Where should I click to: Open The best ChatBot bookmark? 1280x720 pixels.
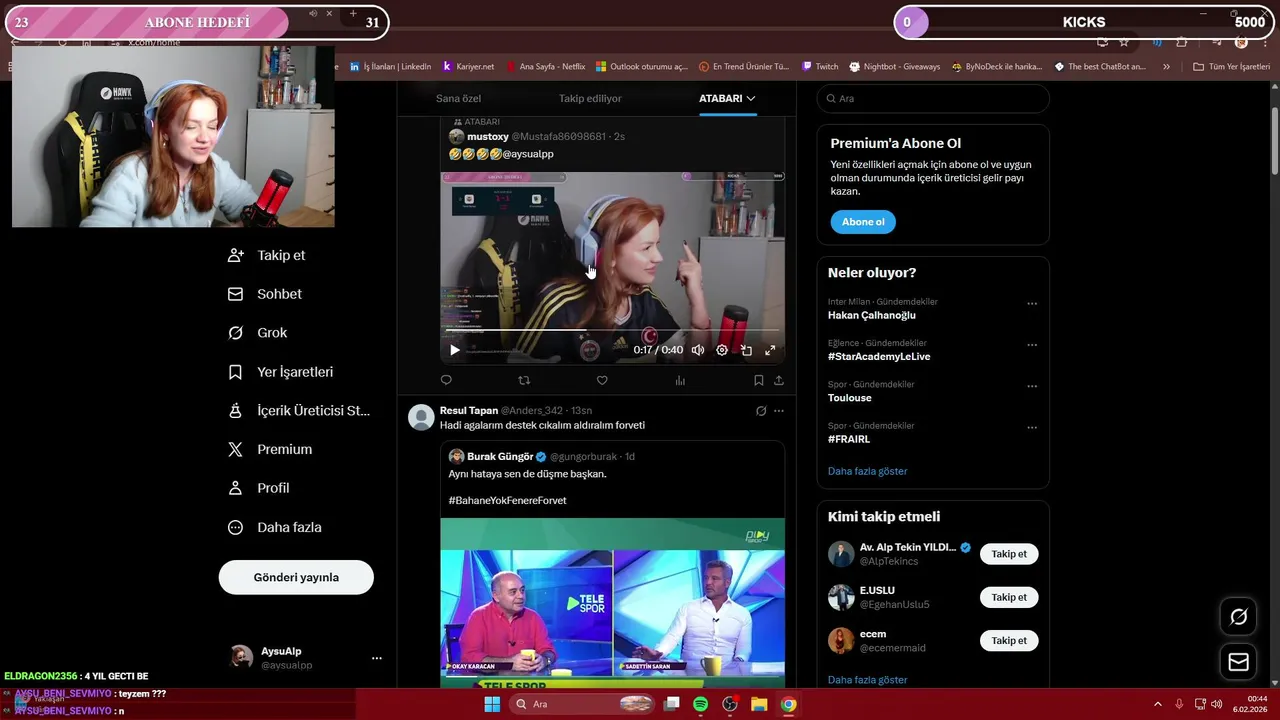click(1100, 67)
